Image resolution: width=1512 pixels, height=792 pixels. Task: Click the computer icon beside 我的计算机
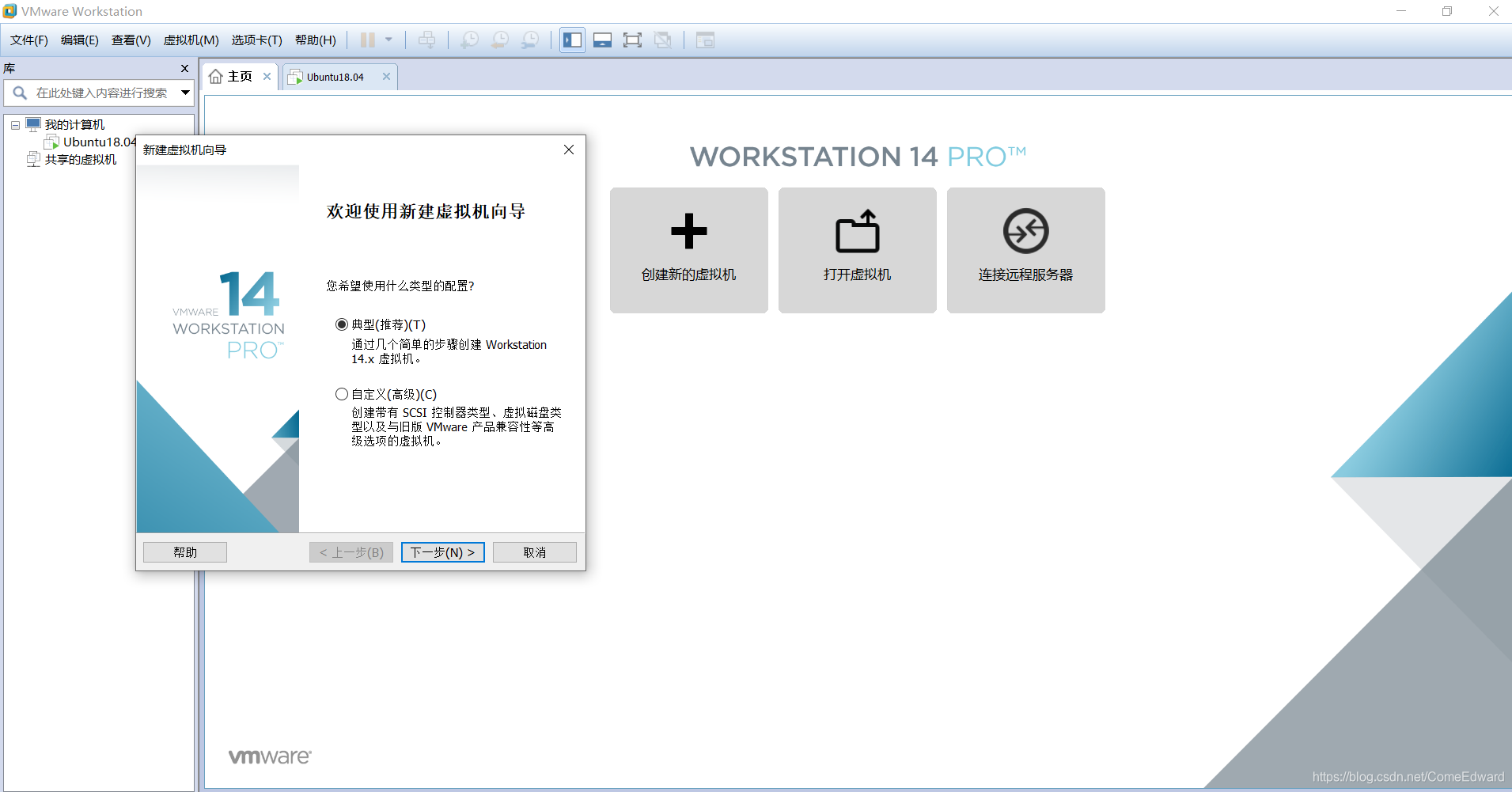click(x=33, y=125)
